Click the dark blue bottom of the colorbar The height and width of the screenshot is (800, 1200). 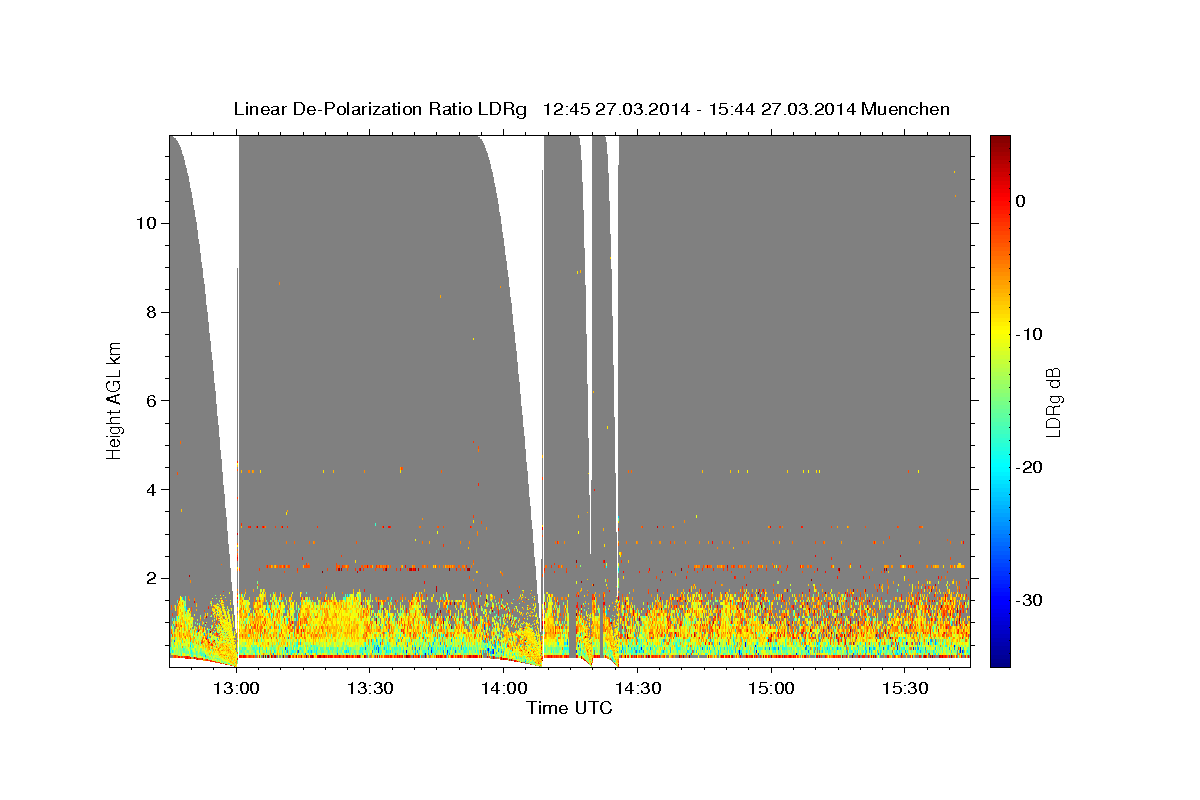pos(1000,659)
